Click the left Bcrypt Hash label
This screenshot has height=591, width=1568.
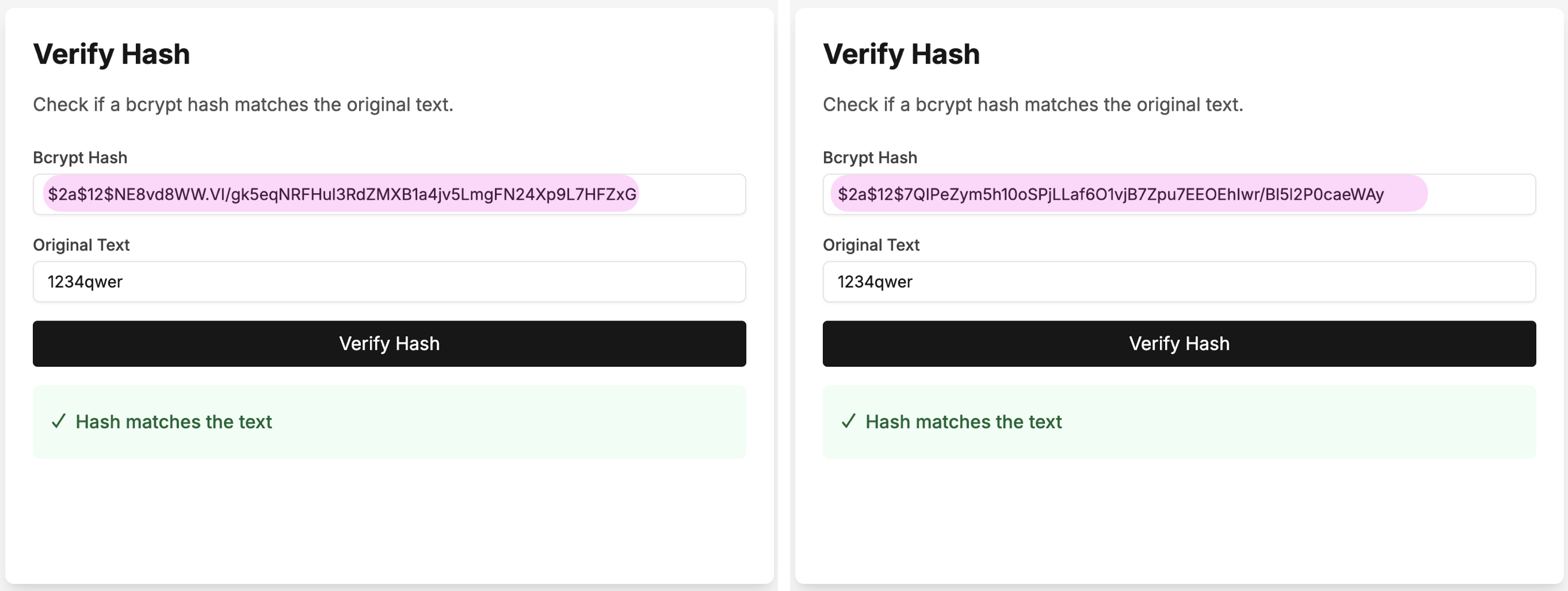80,157
